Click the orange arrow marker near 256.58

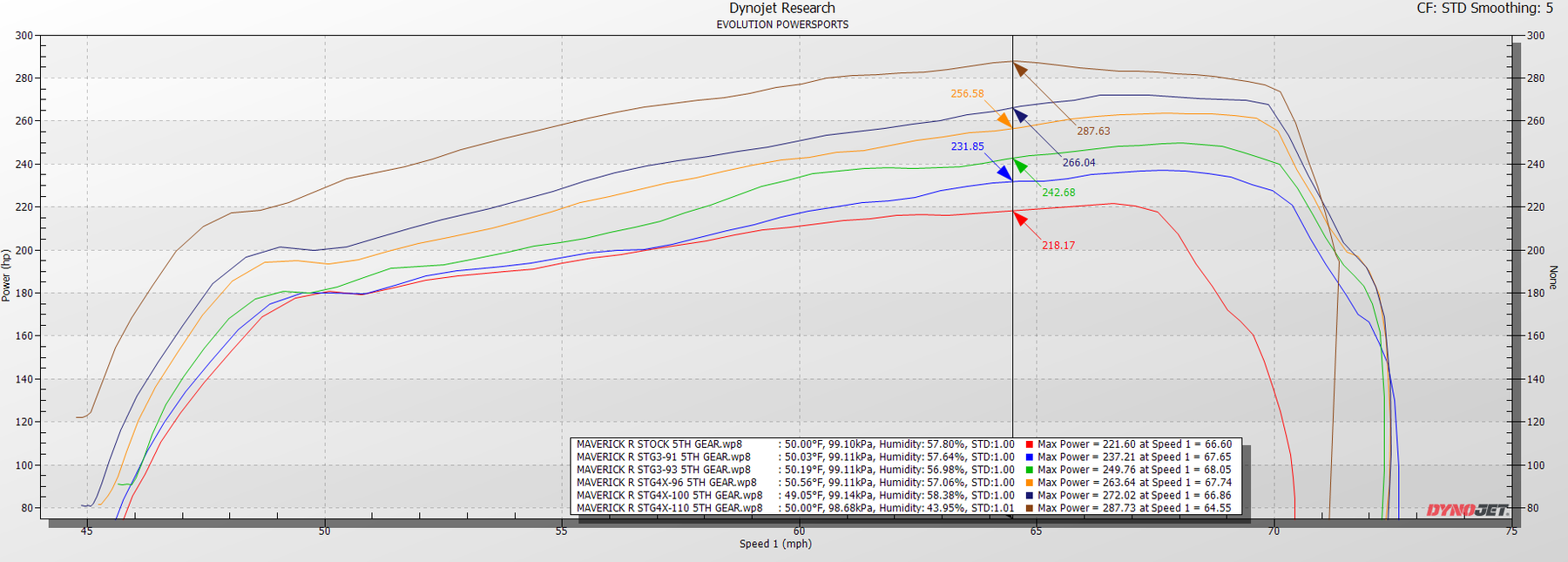[1004, 121]
